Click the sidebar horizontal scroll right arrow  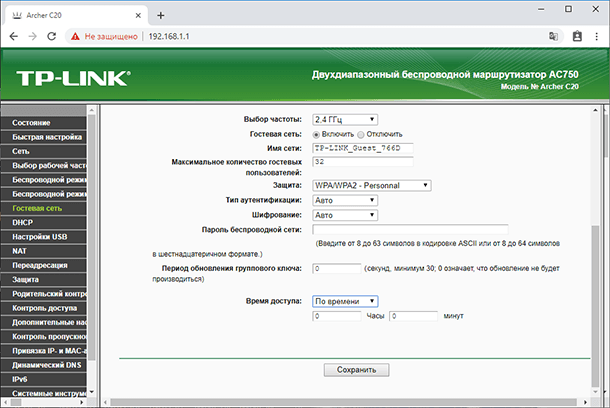pyautogui.click(x=81, y=402)
